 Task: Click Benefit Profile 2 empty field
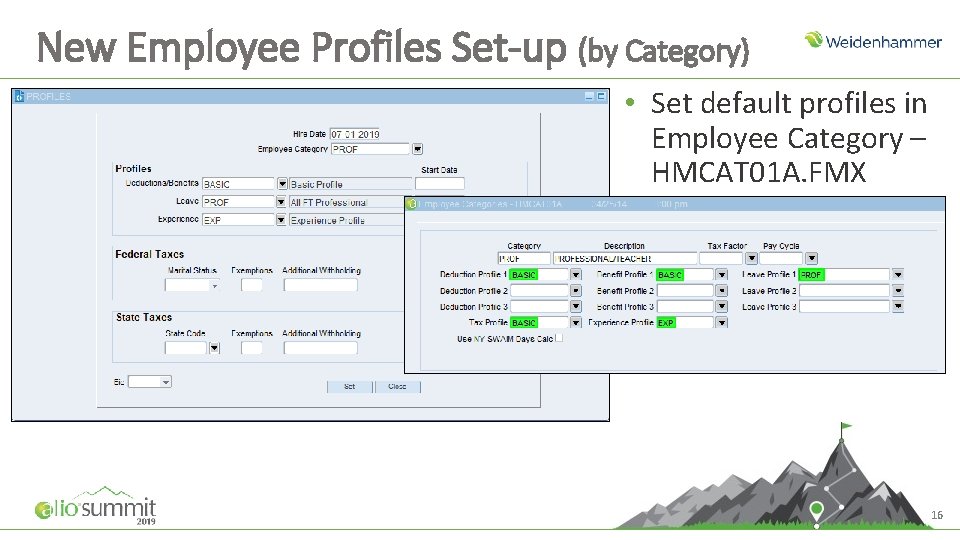pos(685,291)
